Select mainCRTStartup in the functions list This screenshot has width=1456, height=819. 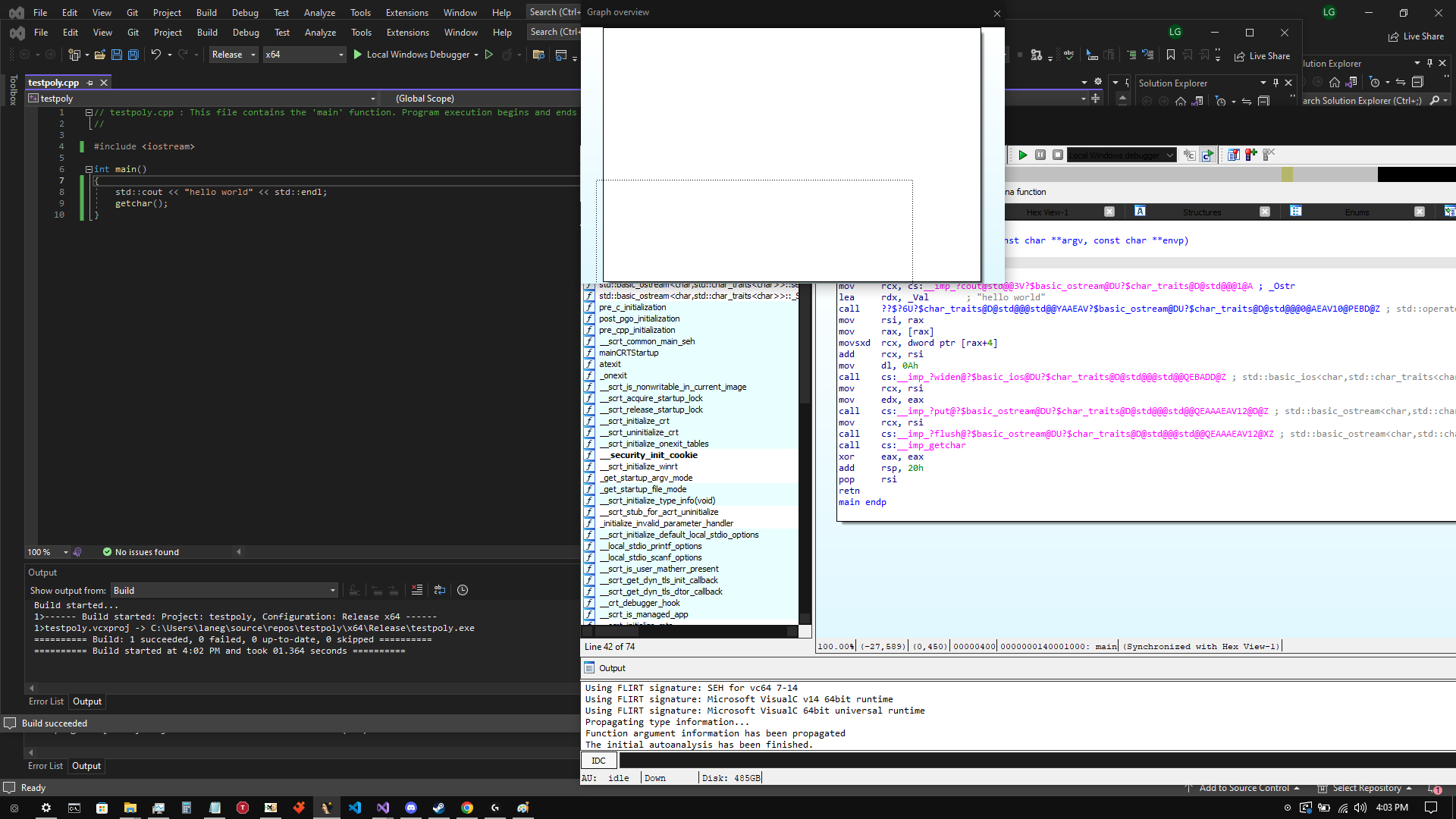[629, 353]
